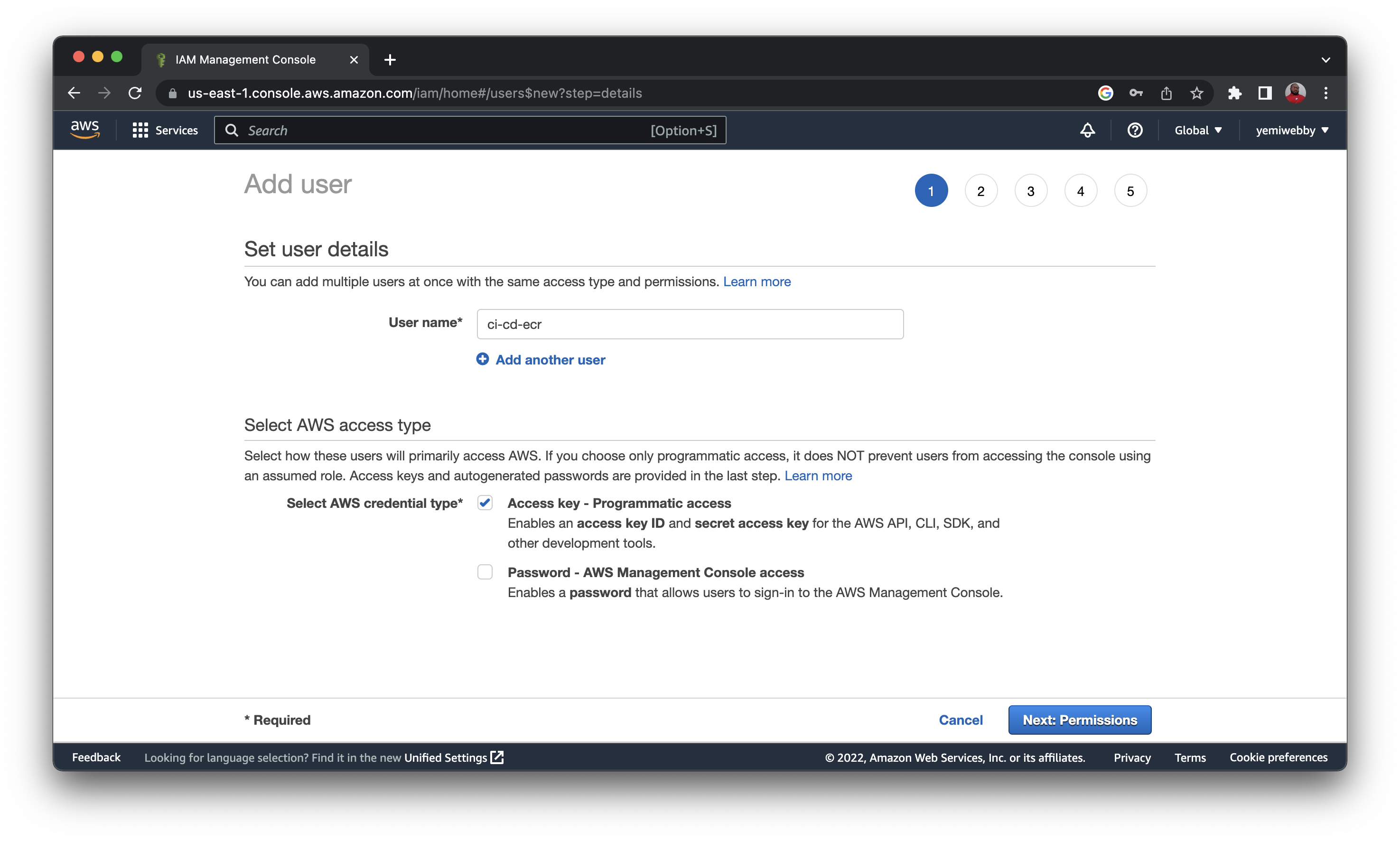Open the yemiwebby account dropdown

point(1292,130)
